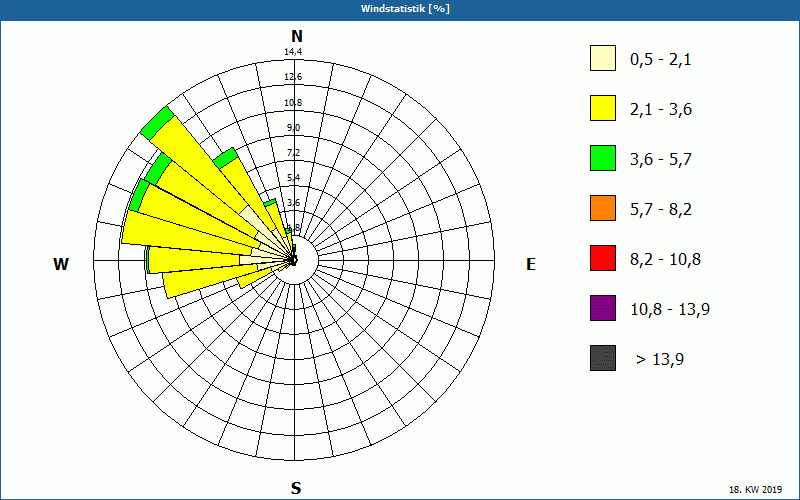The width and height of the screenshot is (800, 500).
Task: Click the 10,8 axis value
Action: coord(293,103)
